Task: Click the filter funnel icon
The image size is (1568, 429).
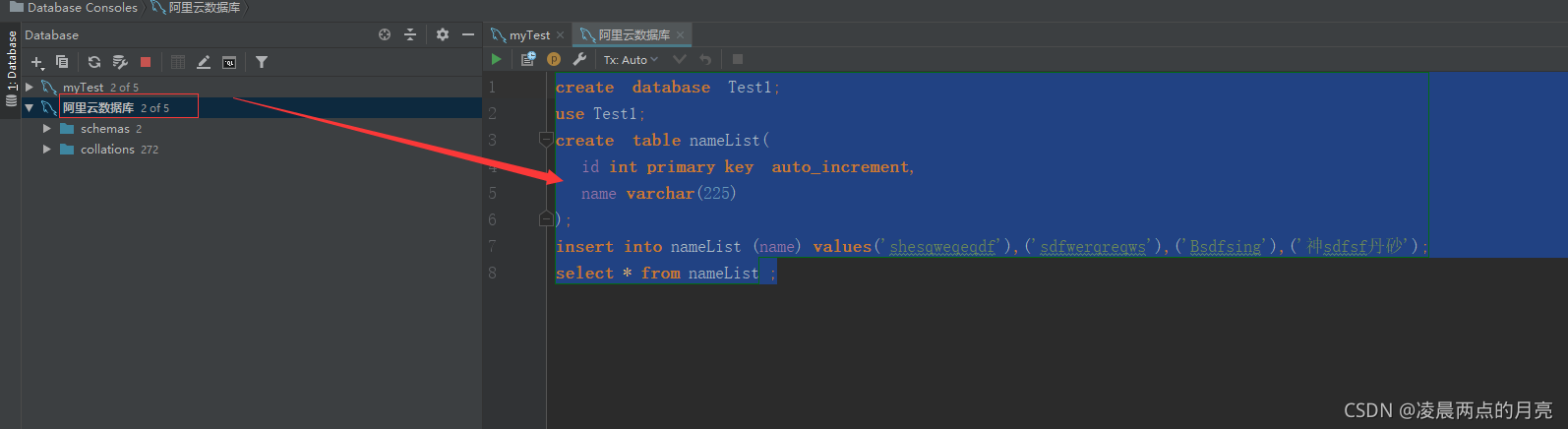Action: click(x=262, y=62)
